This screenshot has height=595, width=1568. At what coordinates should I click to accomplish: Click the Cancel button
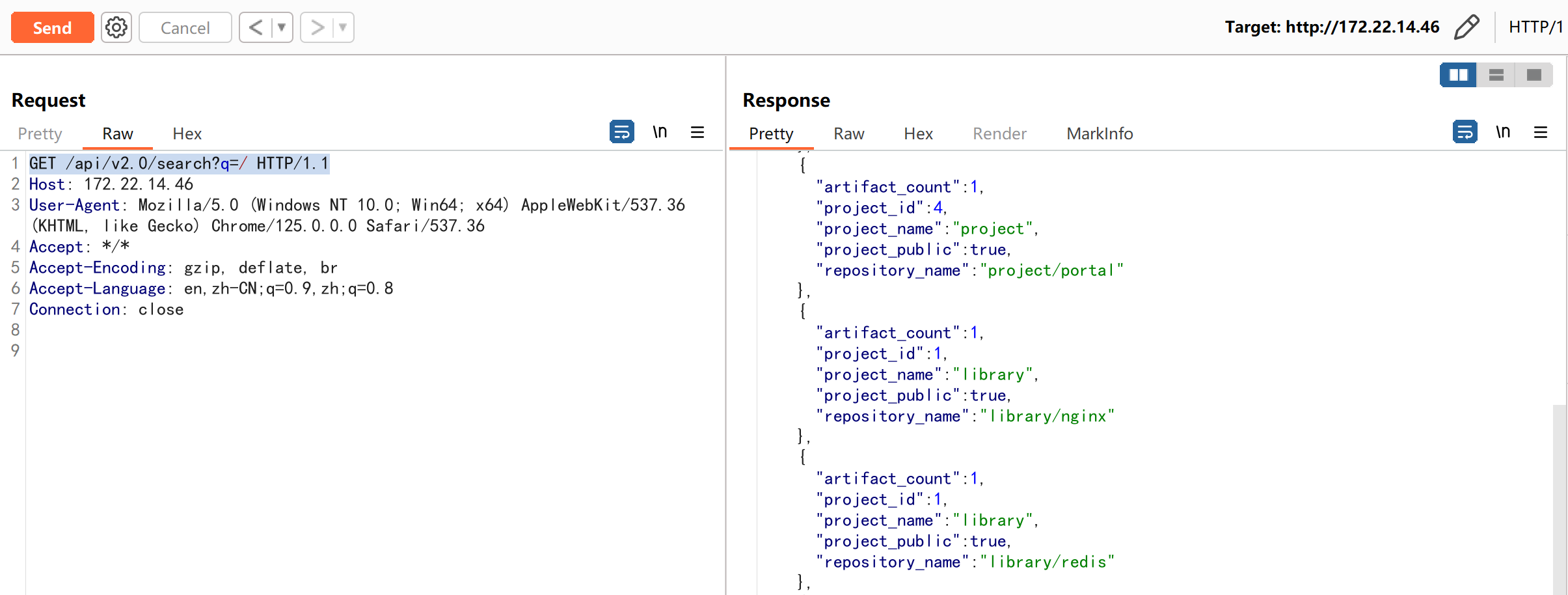tap(185, 27)
